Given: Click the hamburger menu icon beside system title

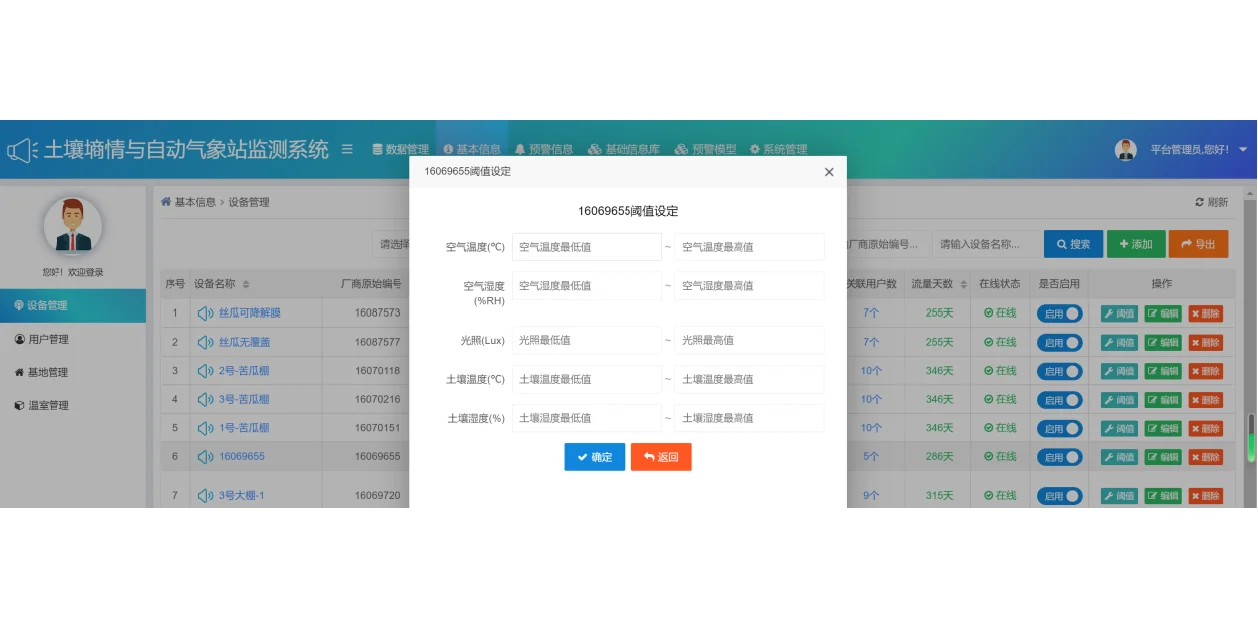Looking at the screenshot, I should [x=346, y=148].
